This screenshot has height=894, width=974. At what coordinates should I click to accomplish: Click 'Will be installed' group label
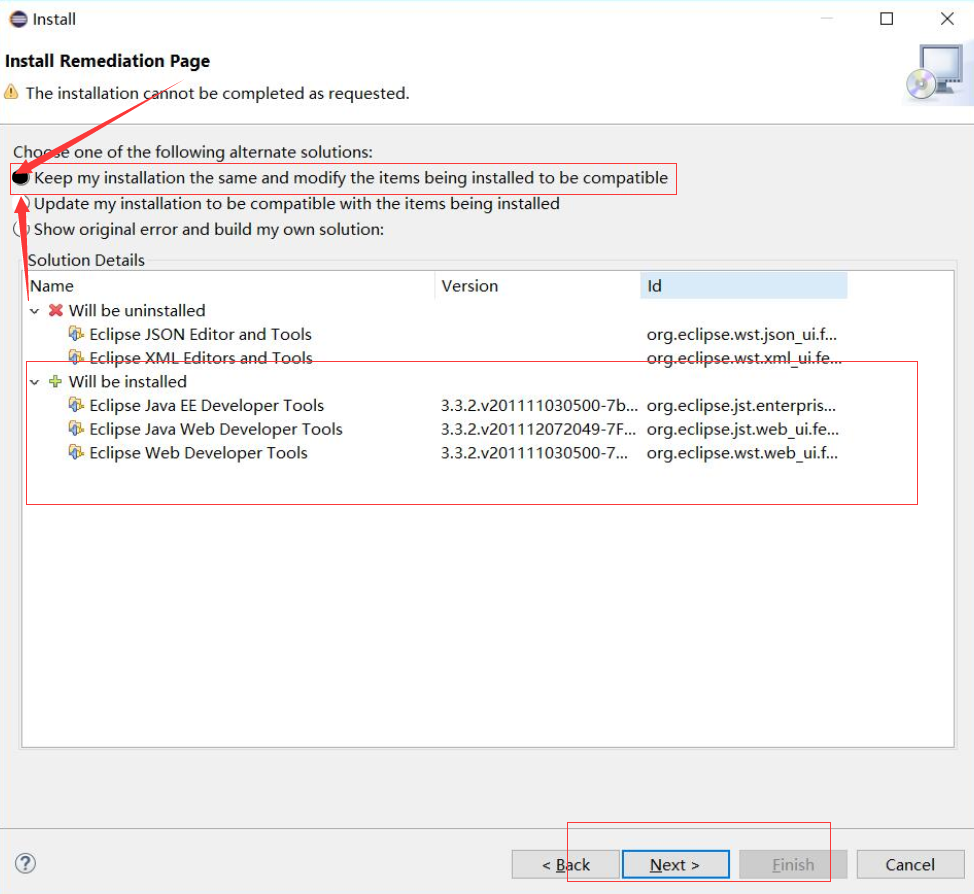click(x=127, y=381)
